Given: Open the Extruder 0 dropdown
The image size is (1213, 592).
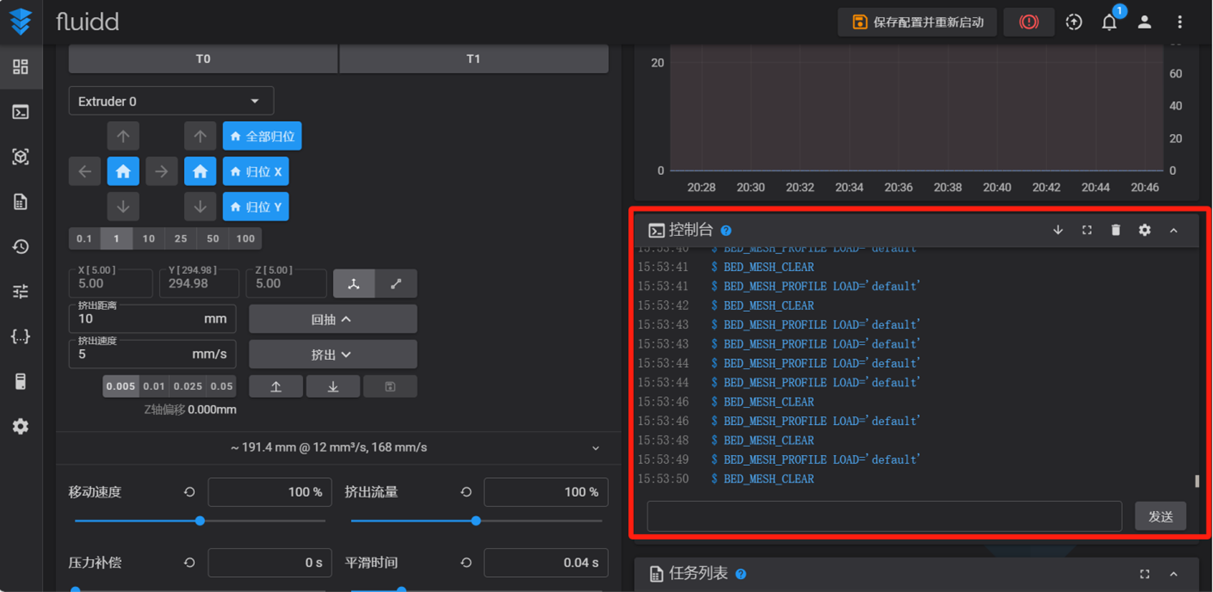Looking at the screenshot, I should 171,101.
